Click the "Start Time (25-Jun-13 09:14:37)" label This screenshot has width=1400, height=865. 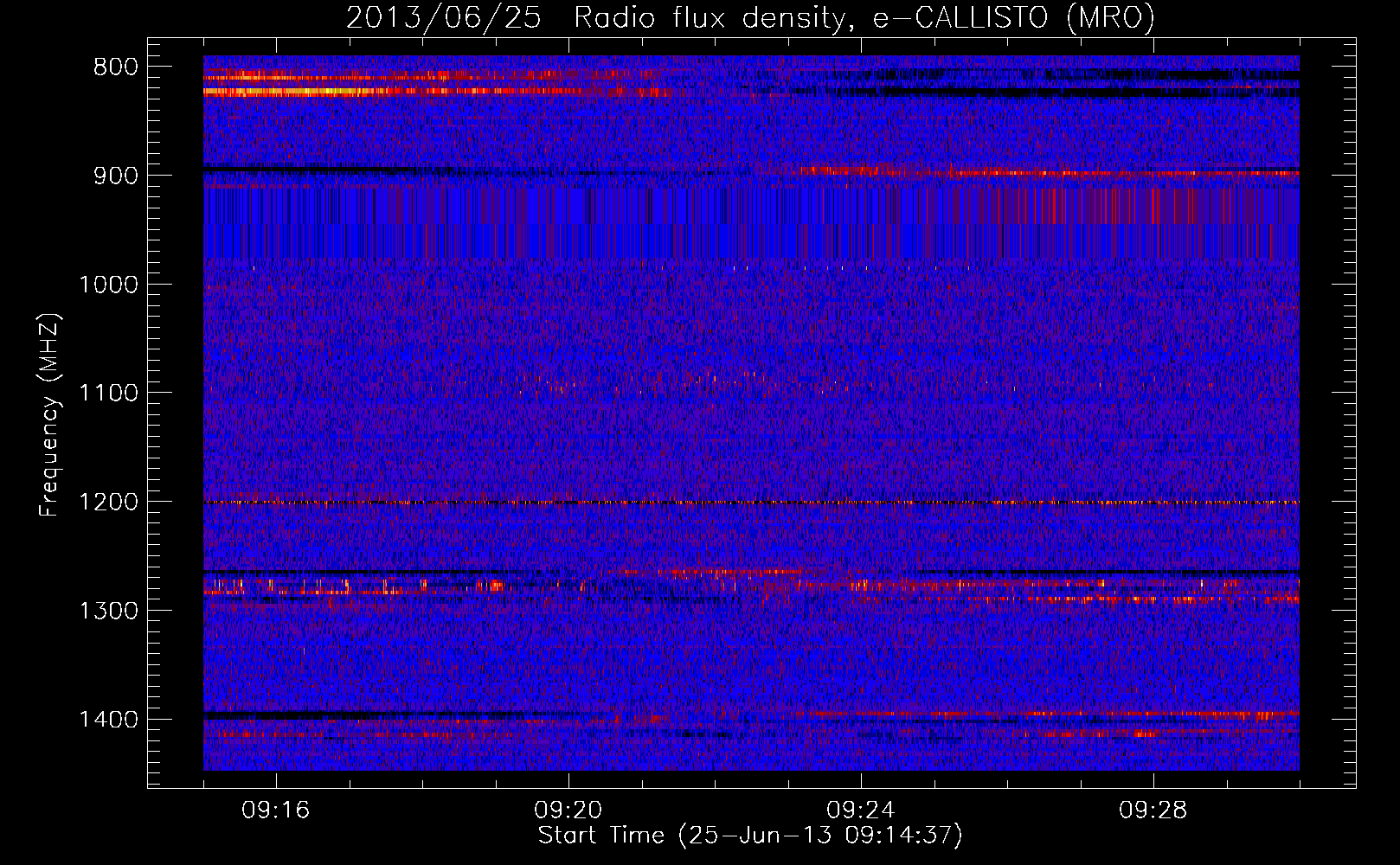(x=750, y=835)
